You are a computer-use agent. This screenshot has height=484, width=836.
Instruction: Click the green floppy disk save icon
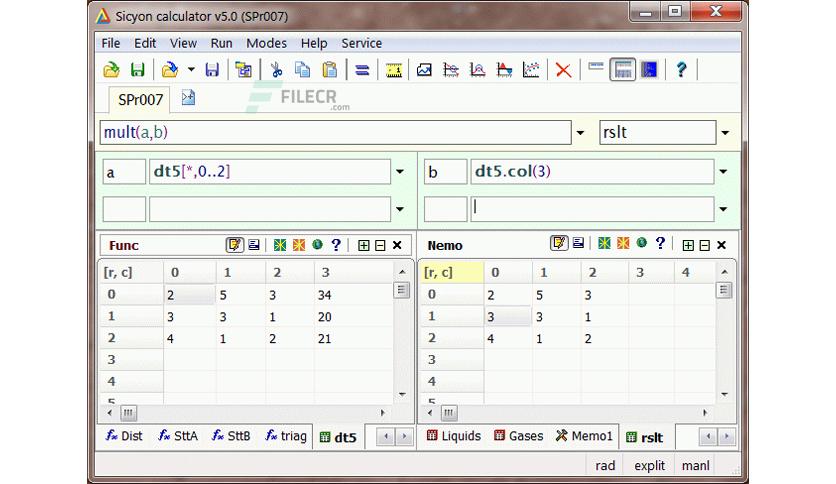pyautogui.click(x=138, y=70)
